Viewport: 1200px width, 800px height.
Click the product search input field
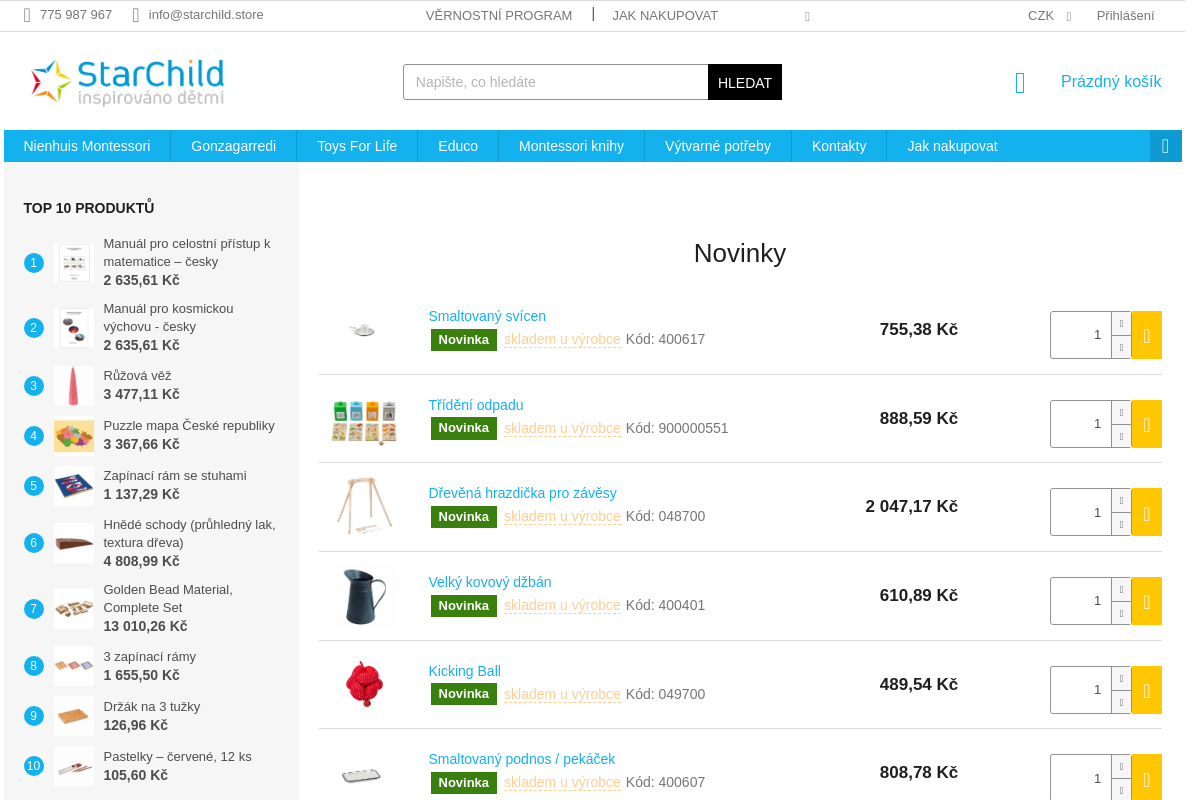point(555,82)
